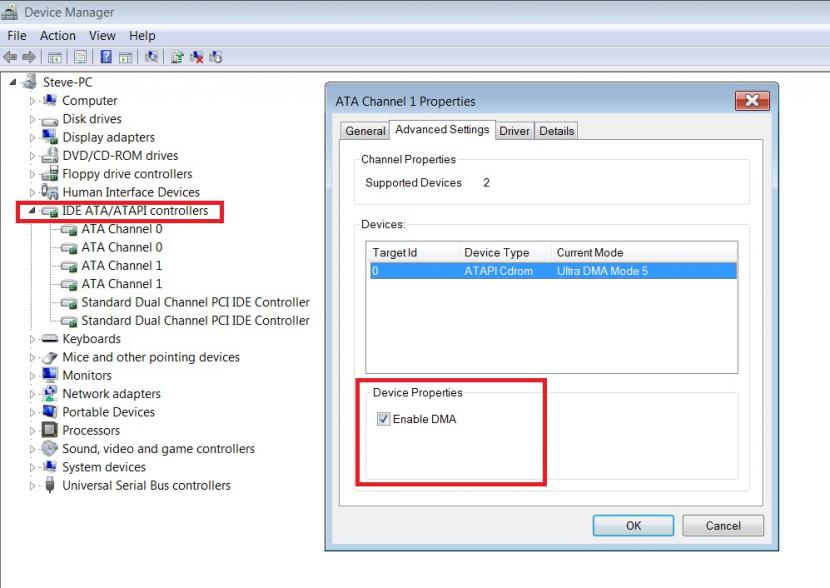Select the Human Interface Devices icon

point(50,191)
